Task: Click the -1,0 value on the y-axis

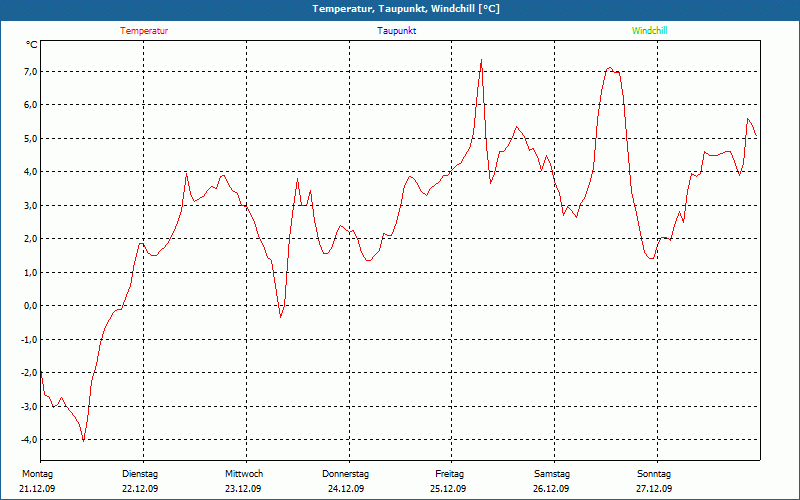Action: [x=29, y=339]
